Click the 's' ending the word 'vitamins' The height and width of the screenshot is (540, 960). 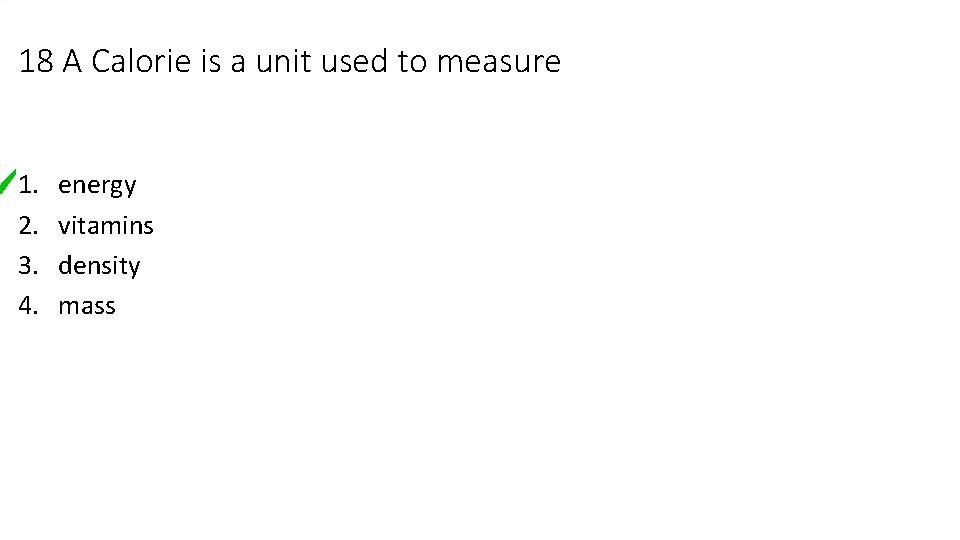148,226
